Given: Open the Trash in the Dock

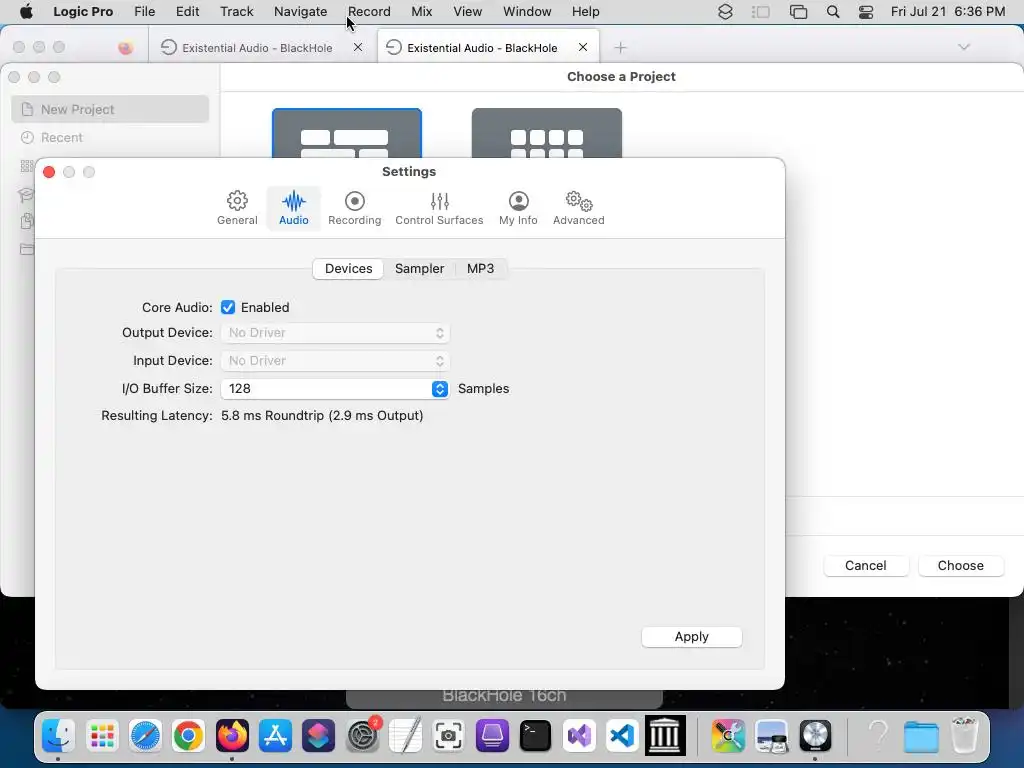Looking at the screenshot, I should point(965,735).
